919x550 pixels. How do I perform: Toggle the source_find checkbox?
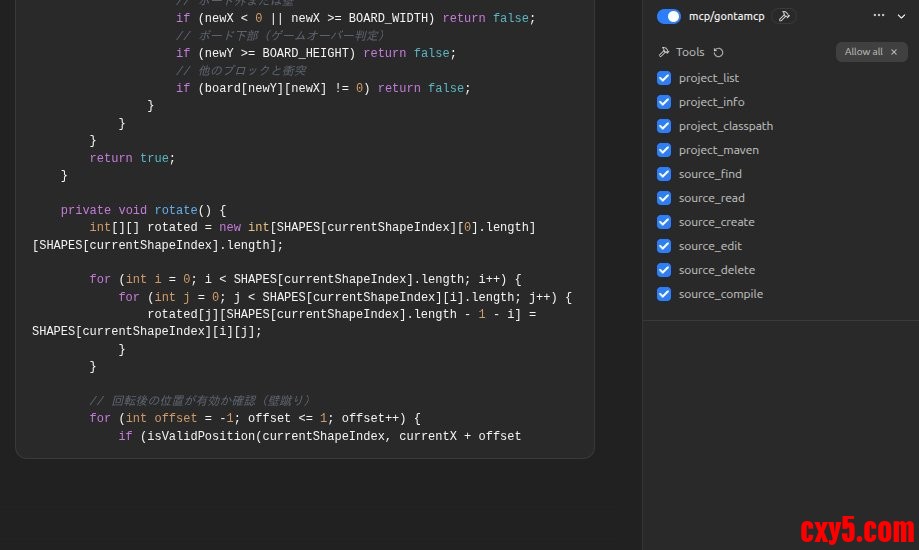pos(664,174)
